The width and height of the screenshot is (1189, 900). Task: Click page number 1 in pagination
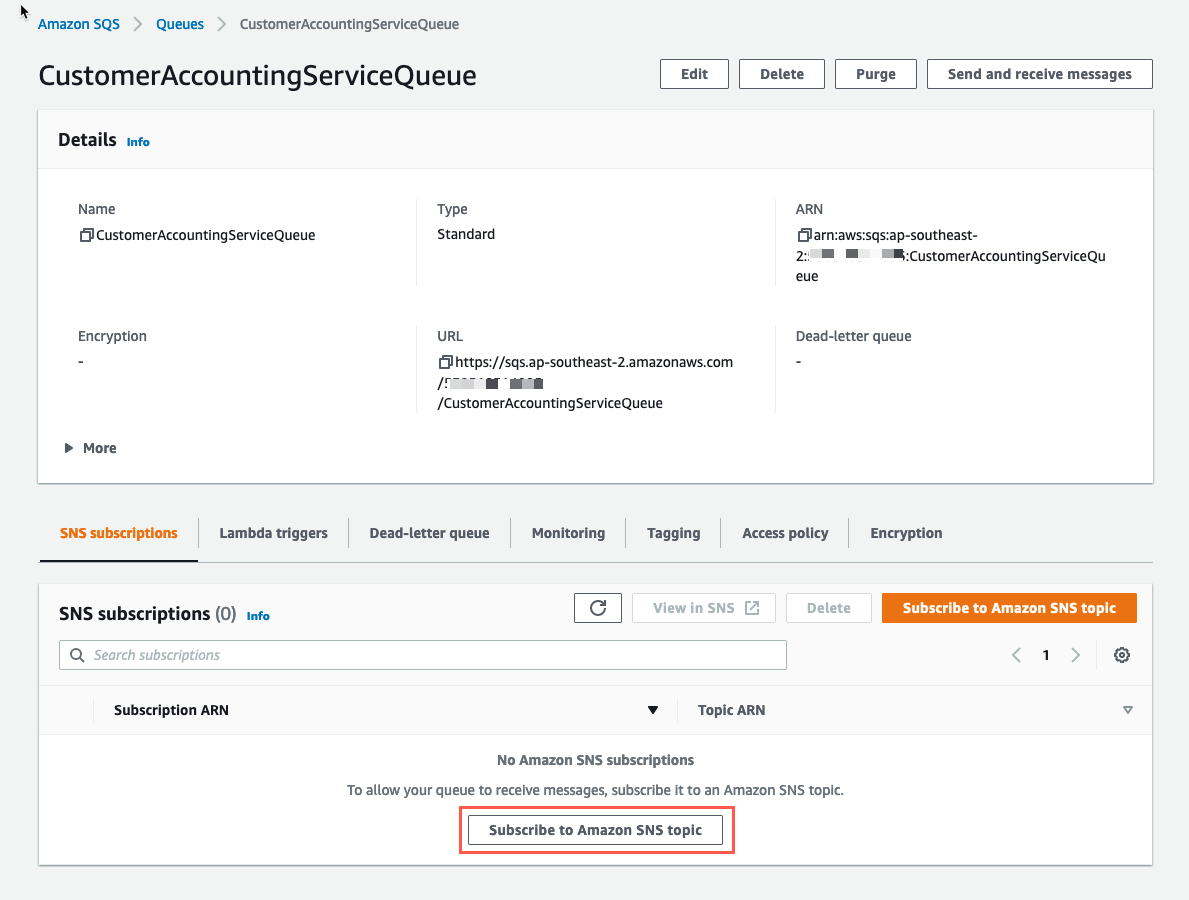[1046, 655]
